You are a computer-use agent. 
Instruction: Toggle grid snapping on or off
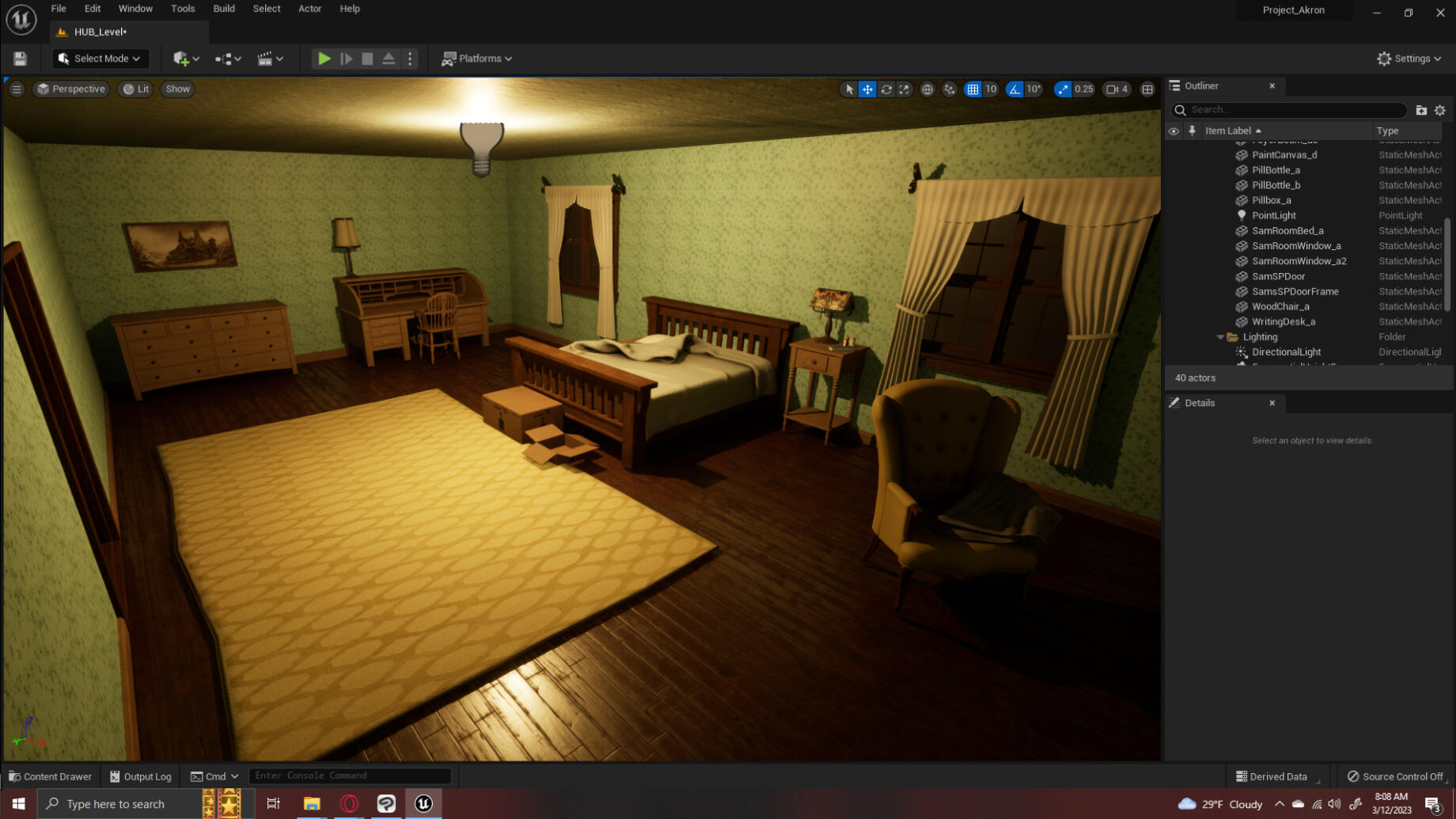pos(973,89)
